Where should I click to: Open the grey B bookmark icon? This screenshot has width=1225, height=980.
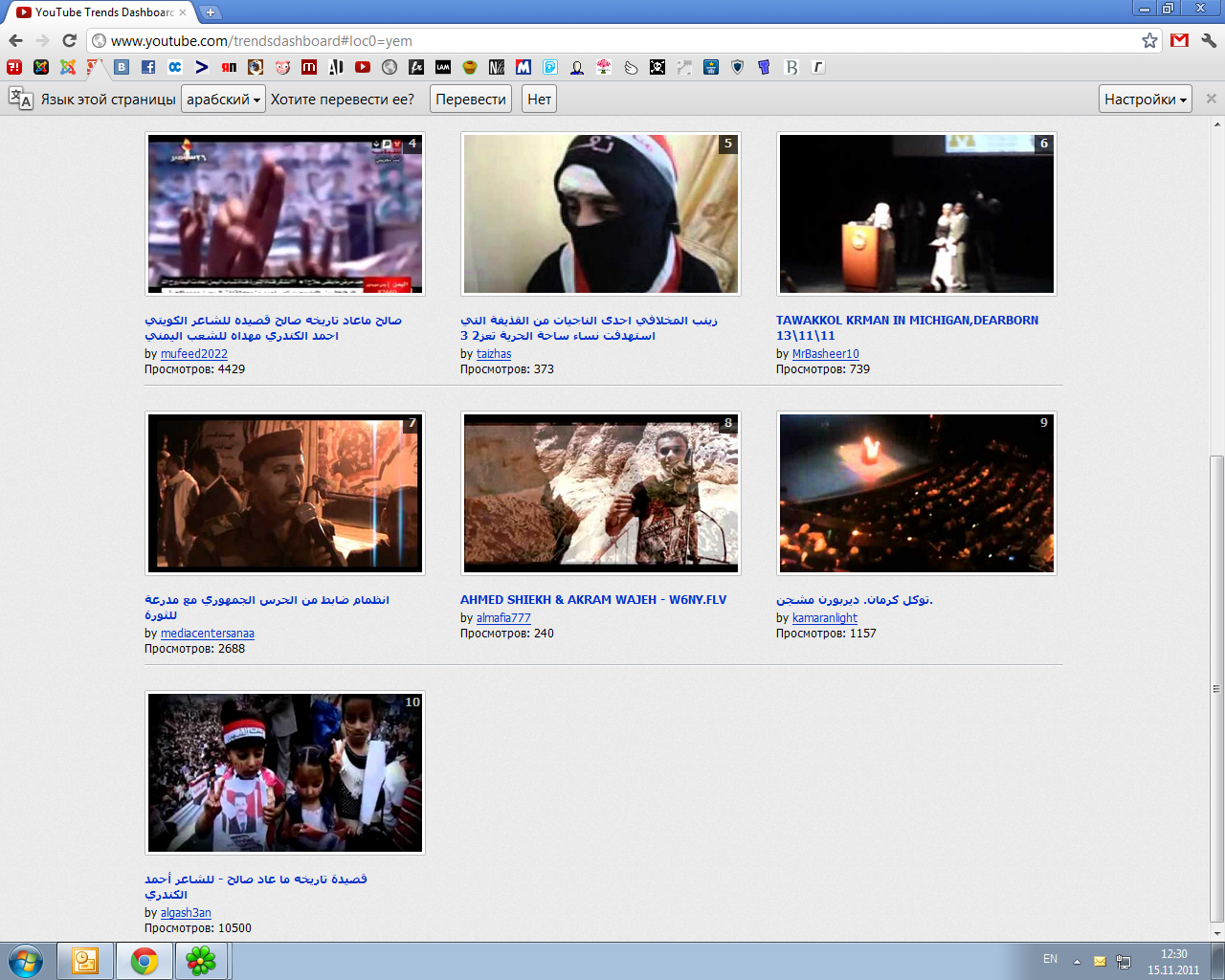791,67
